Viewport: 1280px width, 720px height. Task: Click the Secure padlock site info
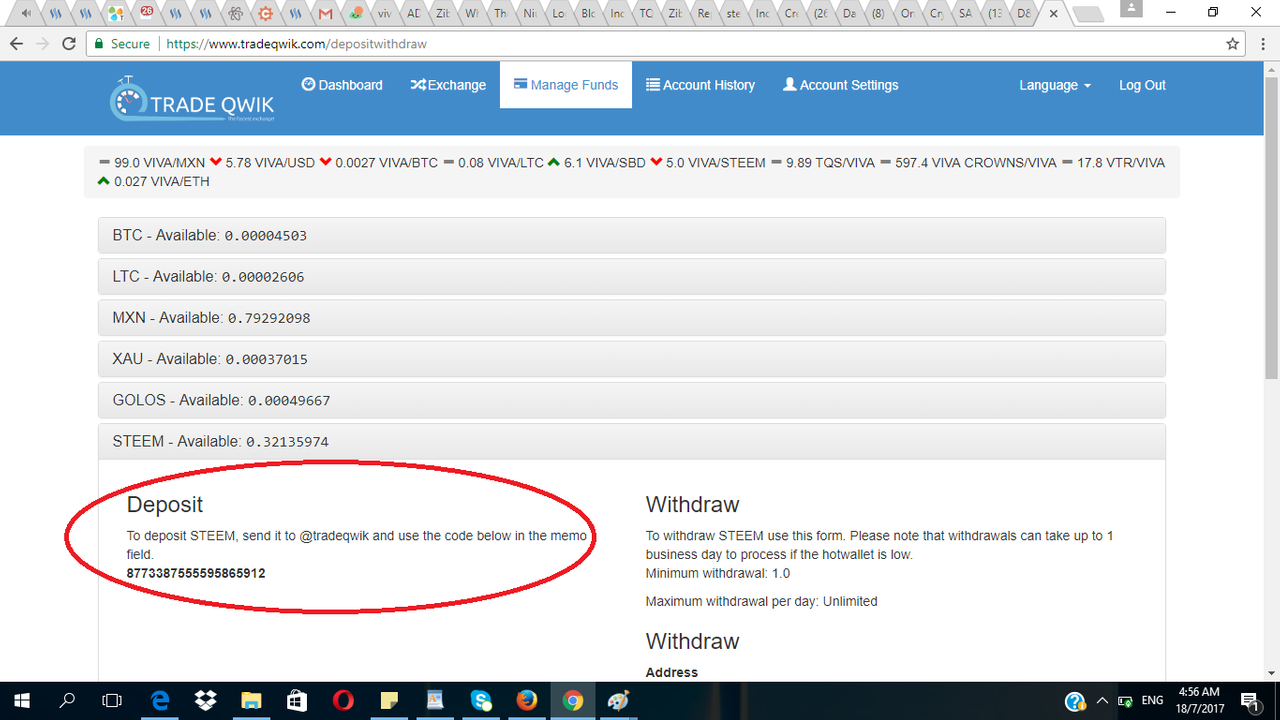coord(122,44)
